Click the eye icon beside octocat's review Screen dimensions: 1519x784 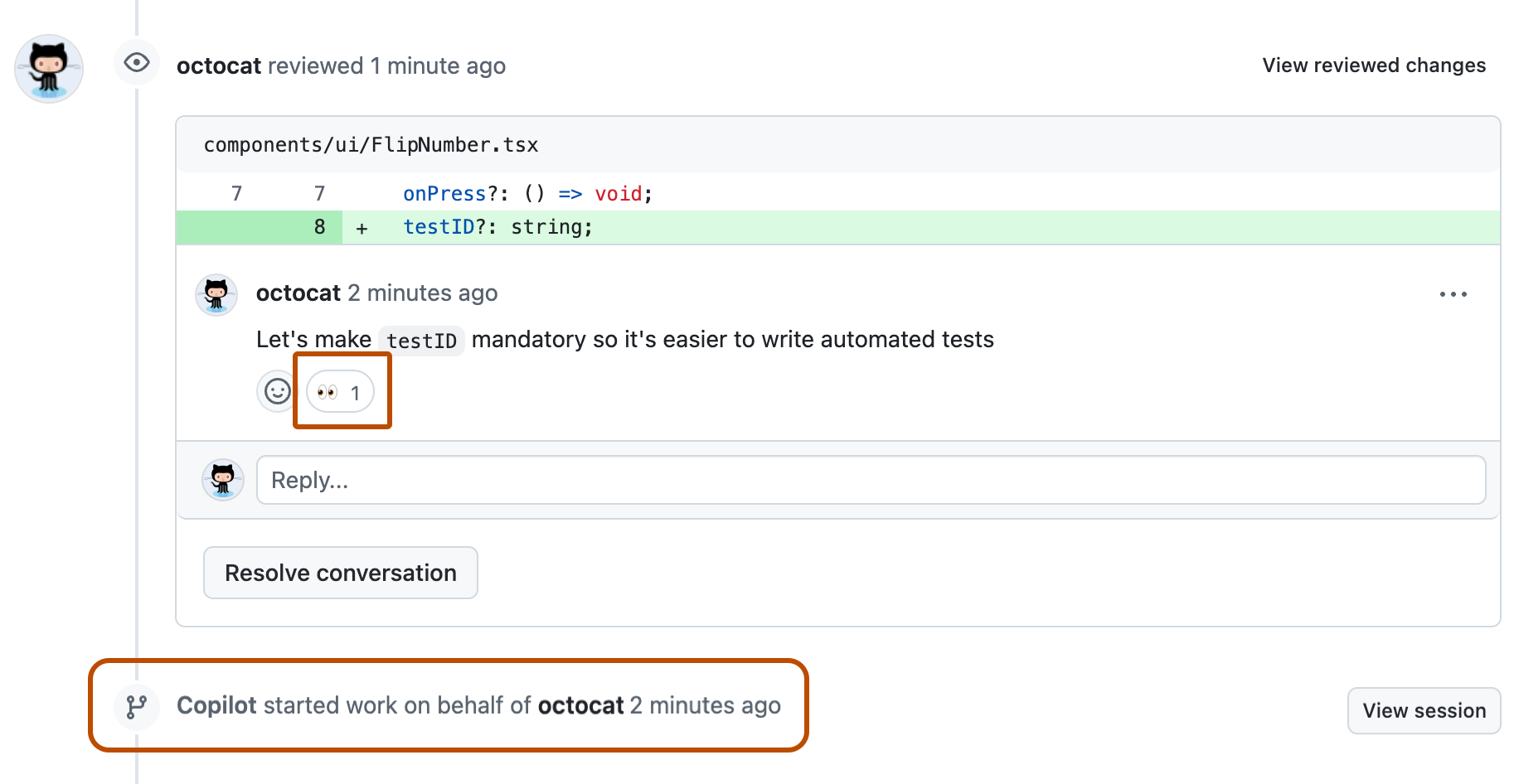pos(136,62)
